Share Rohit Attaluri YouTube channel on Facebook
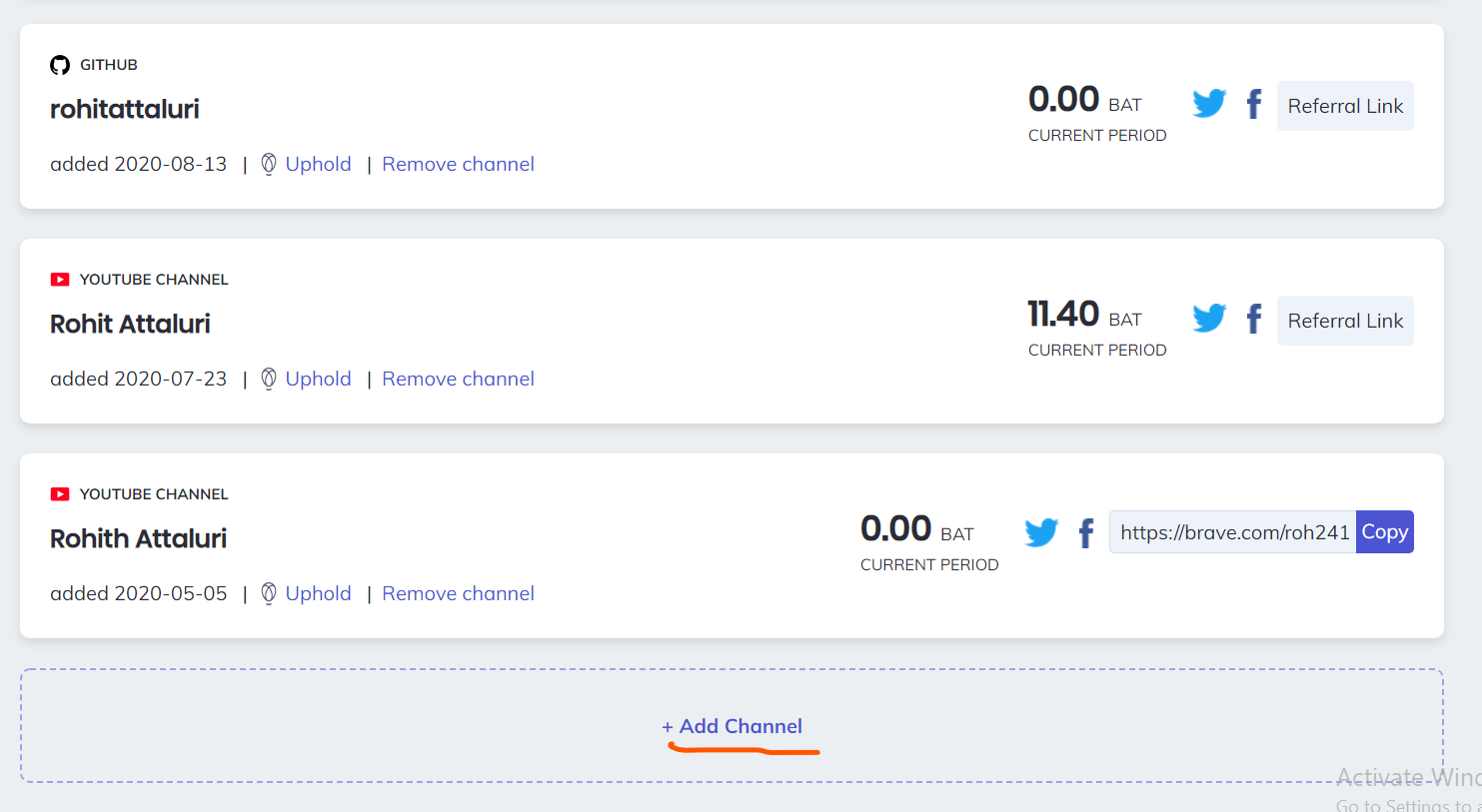1482x812 pixels. (1254, 319)
